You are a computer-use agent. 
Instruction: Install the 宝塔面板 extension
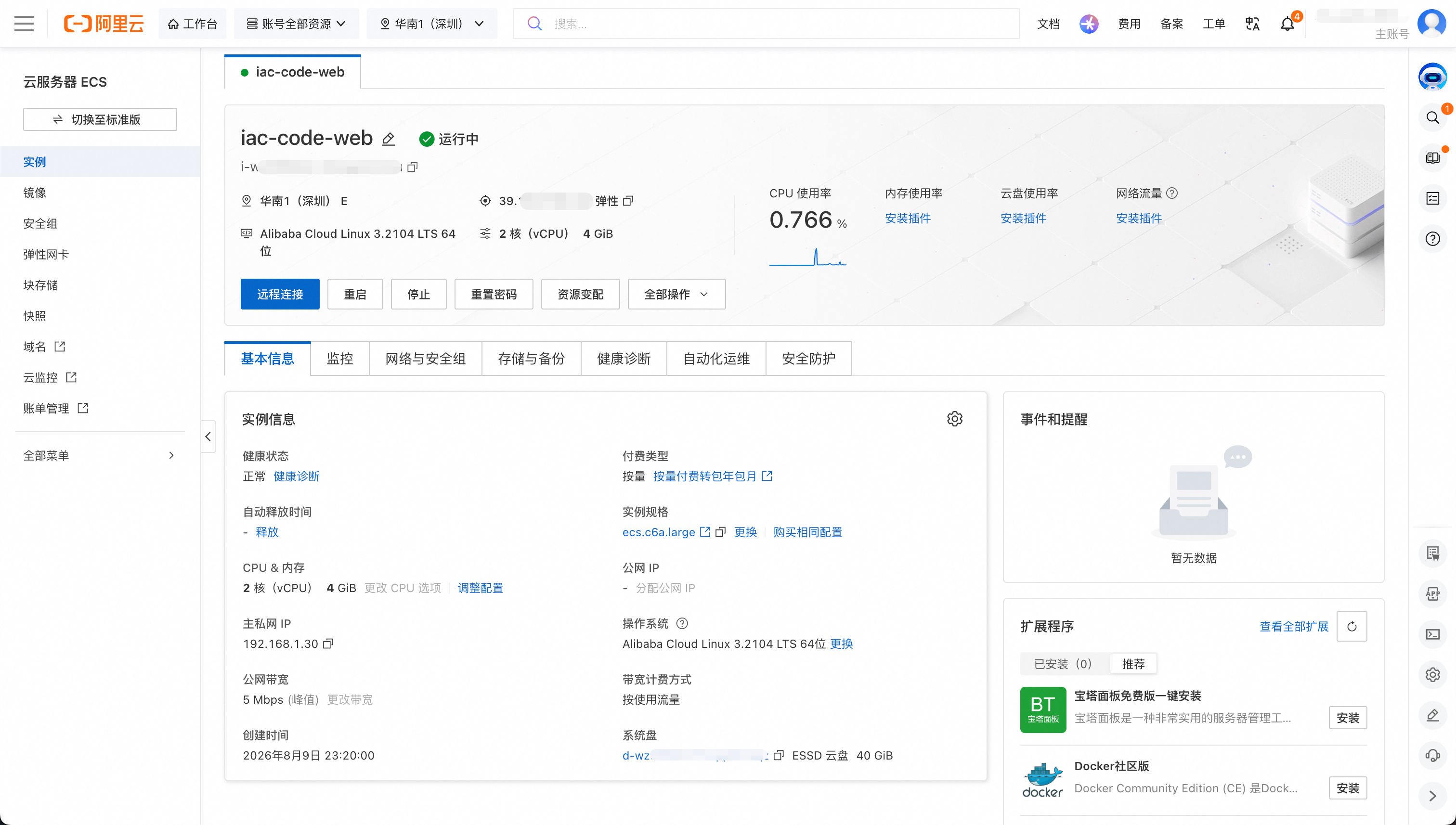click(1347, 718)
